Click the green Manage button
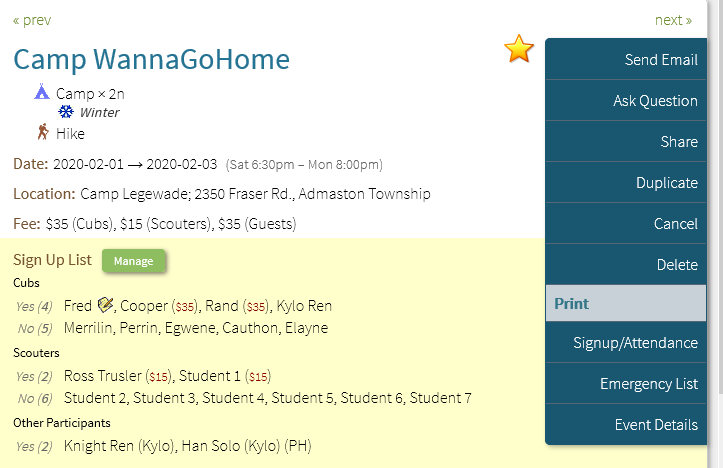This screenshot has width=723, height=468. 133,261
